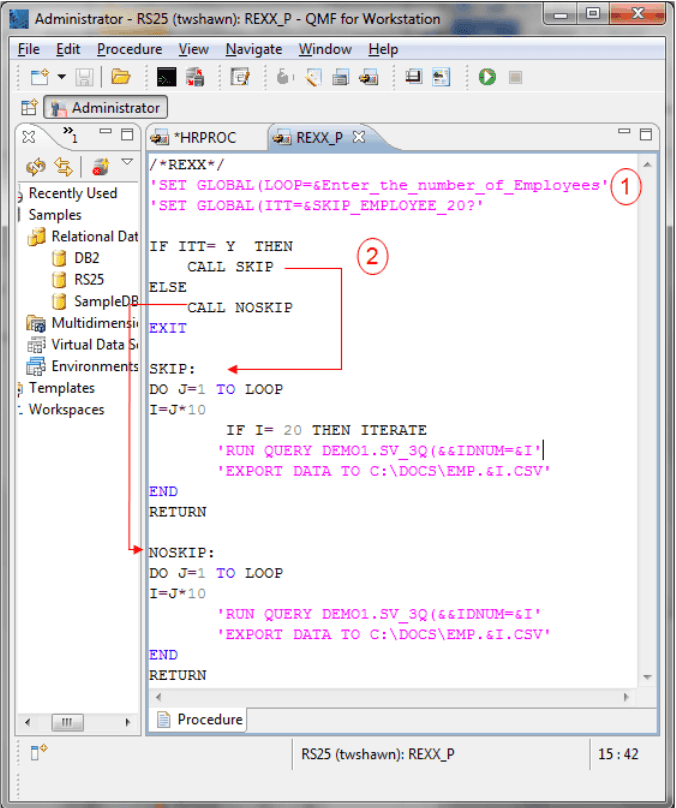Click explorer scrollbar left arrow
The height and width of the screenshot is (808, 676).
pos(27,722)
